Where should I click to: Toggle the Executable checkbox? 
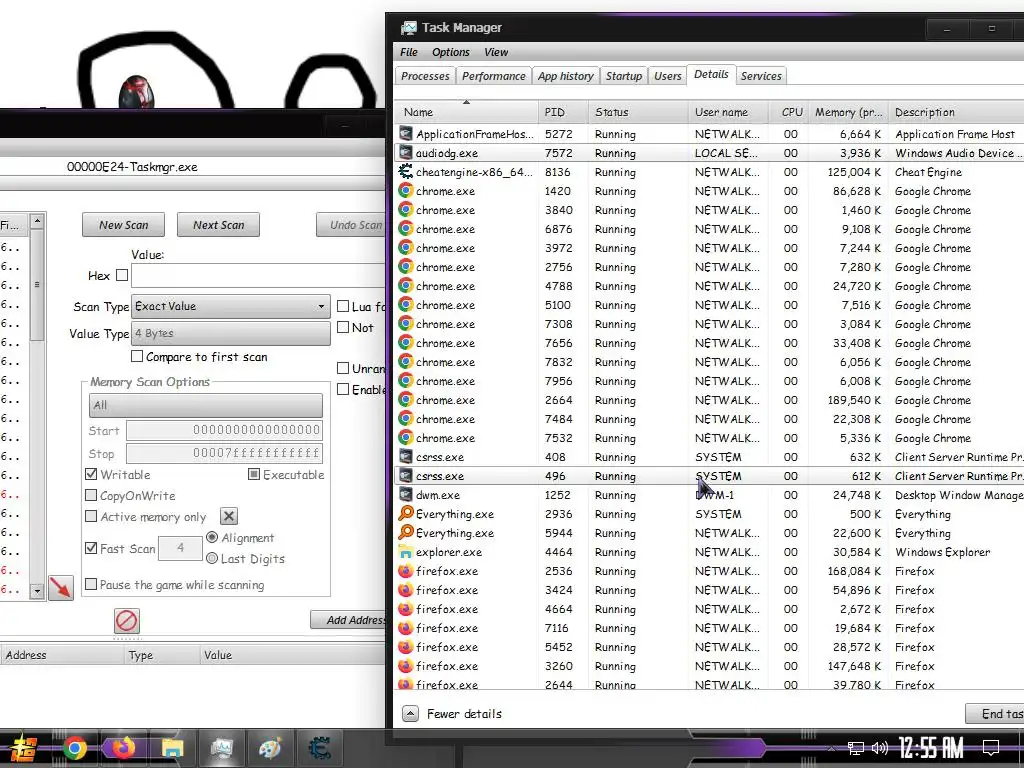[254, 474]
